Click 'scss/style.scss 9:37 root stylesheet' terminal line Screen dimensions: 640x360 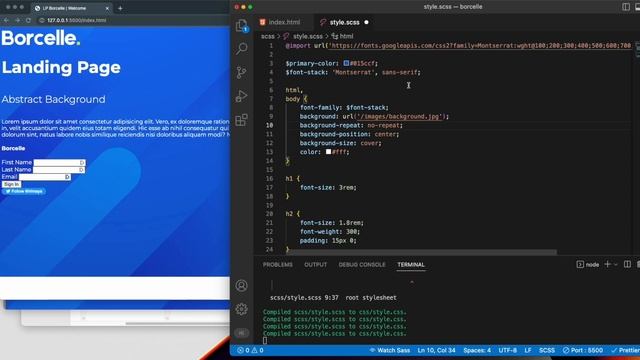333,298
